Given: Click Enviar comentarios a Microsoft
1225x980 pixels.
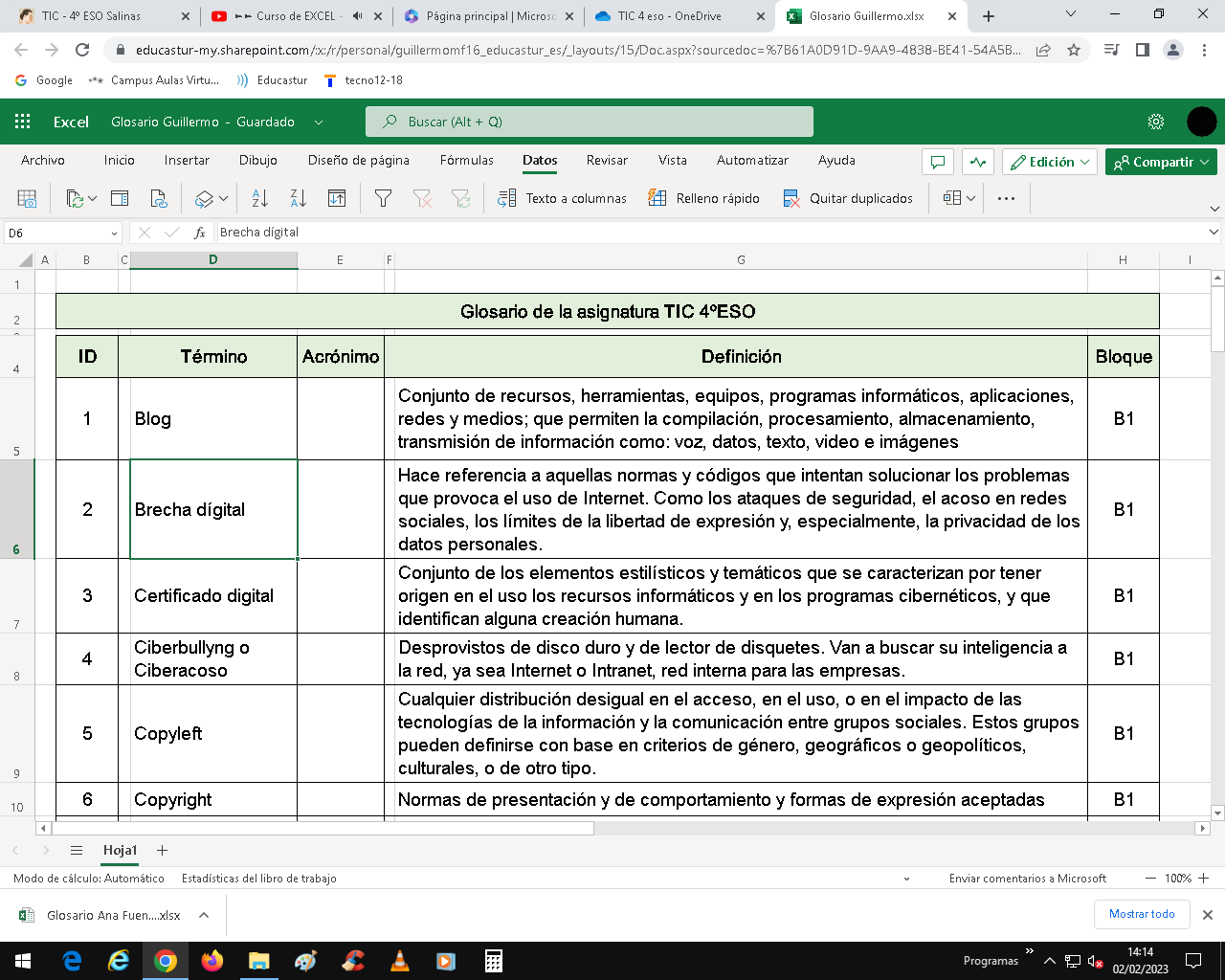Looking at the screenshot, I should (x=1028, y=878).
